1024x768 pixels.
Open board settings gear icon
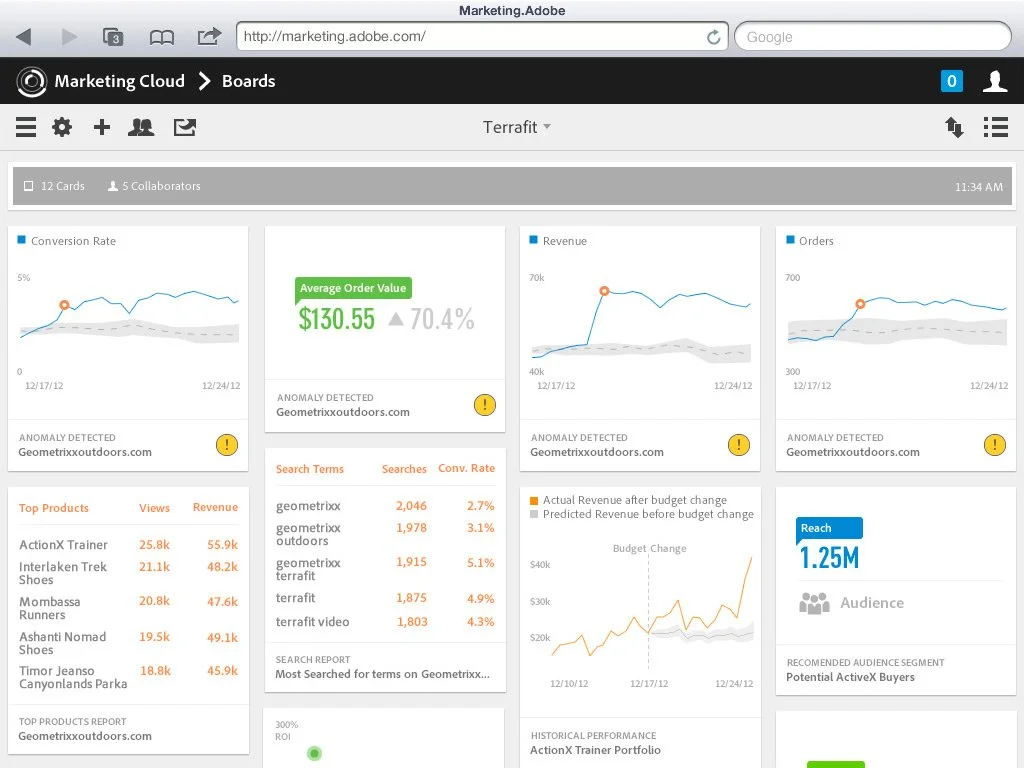pyautogui.click(x=62, y=127)
